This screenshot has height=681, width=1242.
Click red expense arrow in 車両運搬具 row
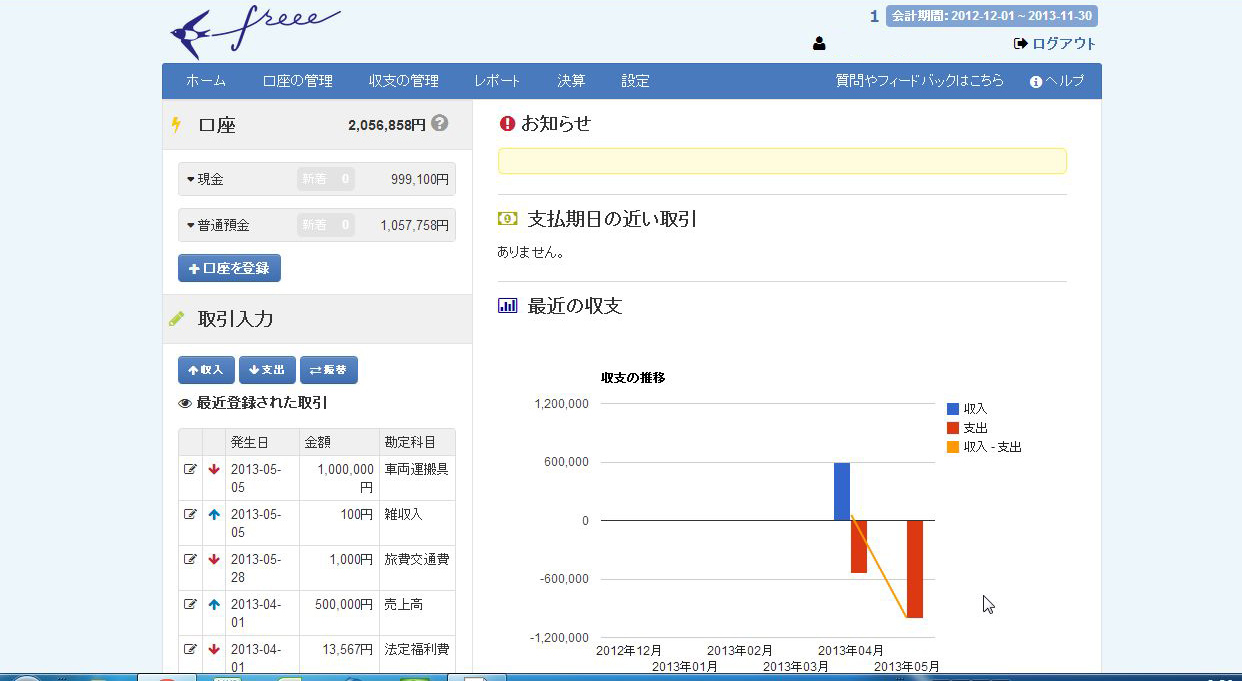(x=214, y=469)
